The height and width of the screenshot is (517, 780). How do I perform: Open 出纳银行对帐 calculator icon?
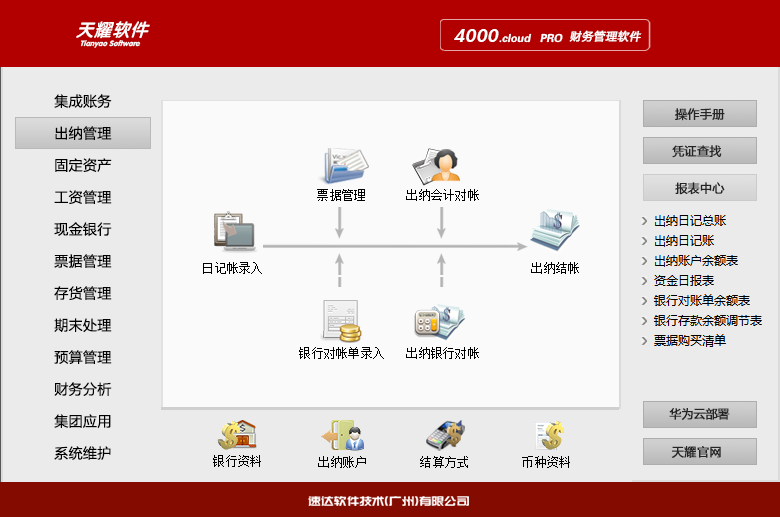439,321
